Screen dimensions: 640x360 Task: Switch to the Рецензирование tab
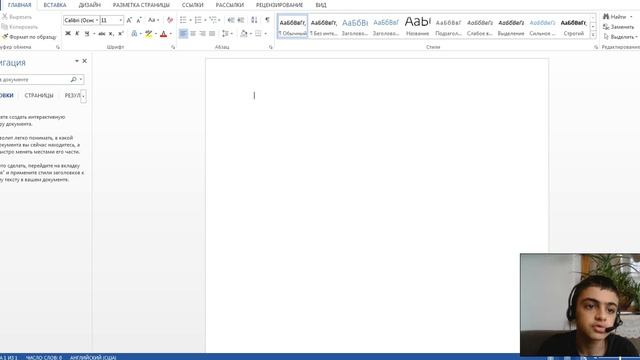(279, 5)
